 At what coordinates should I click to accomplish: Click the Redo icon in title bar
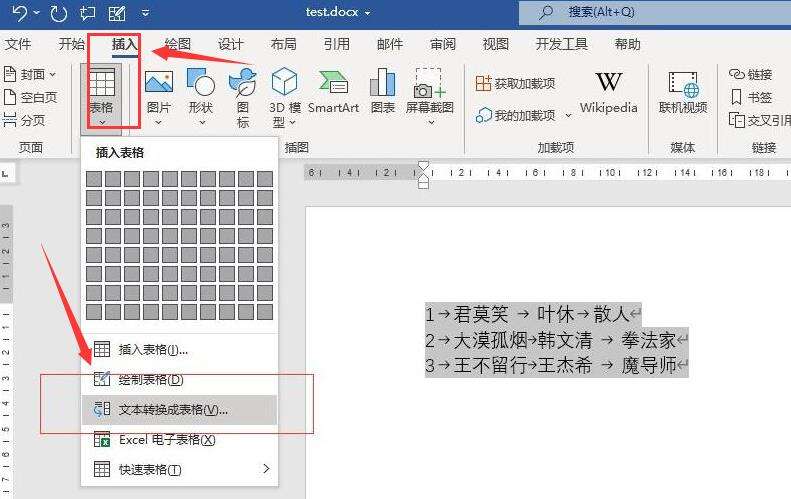[59, 13]
